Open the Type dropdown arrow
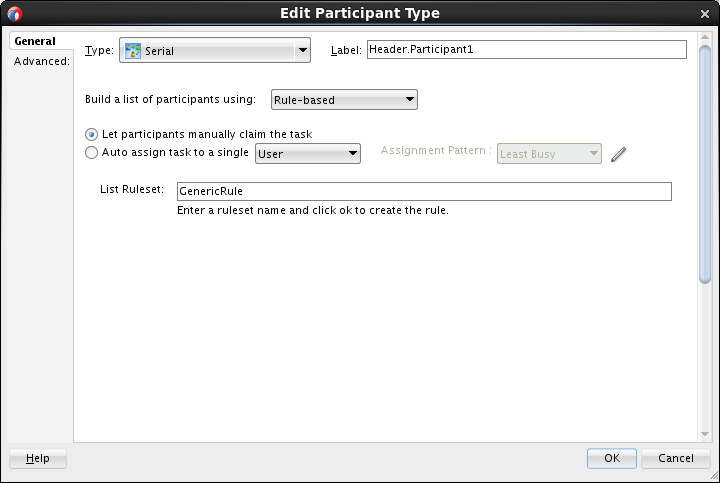Screen dimensions: 720x483 [x=302, y=51]
